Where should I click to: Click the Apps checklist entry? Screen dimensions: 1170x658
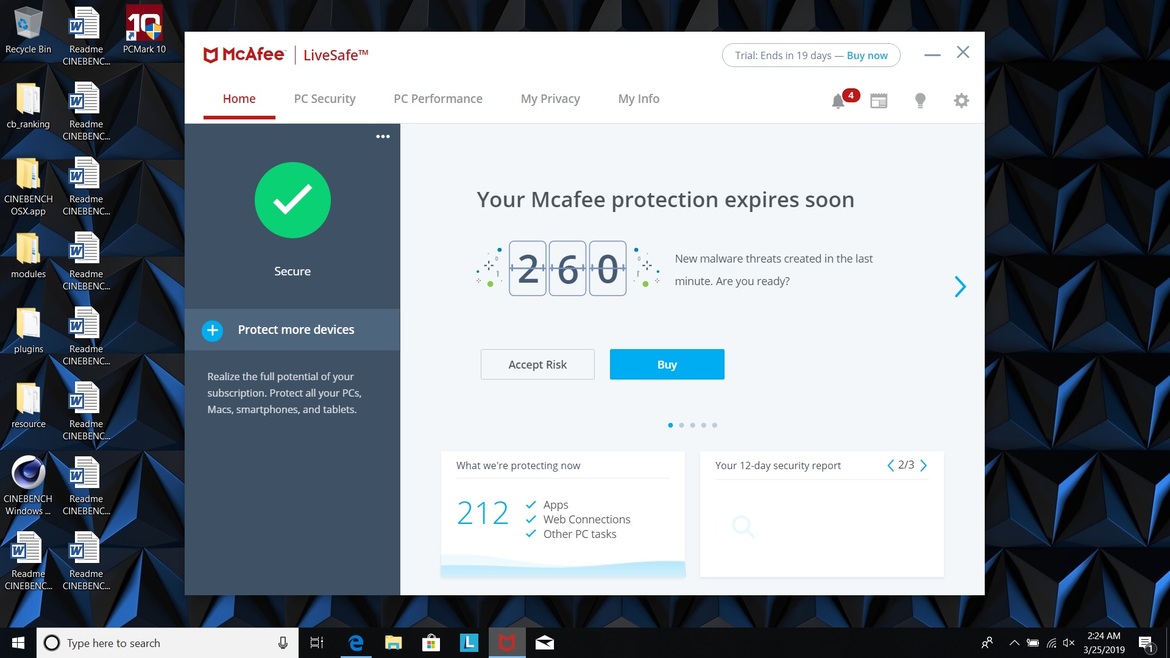556,505
